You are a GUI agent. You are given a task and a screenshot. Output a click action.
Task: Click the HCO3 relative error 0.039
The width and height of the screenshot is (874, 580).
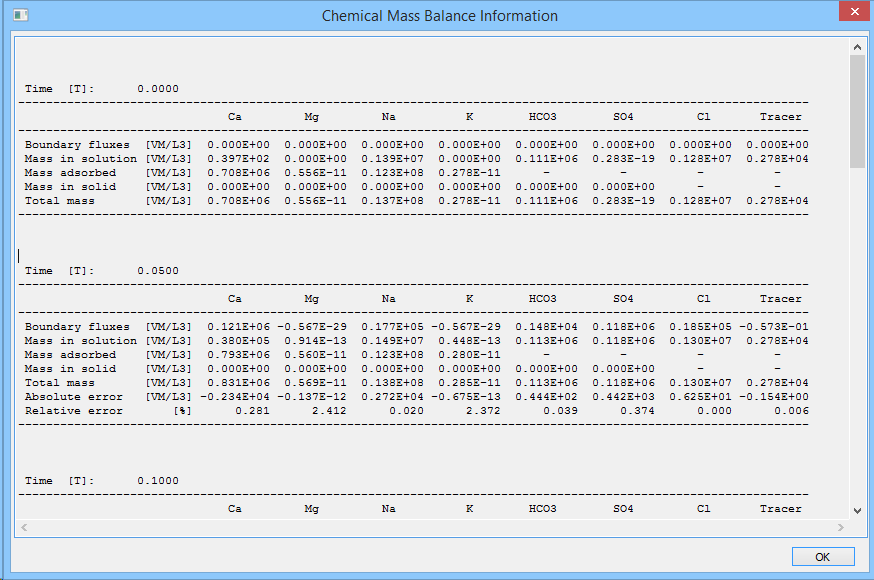[x=560, y=411]
